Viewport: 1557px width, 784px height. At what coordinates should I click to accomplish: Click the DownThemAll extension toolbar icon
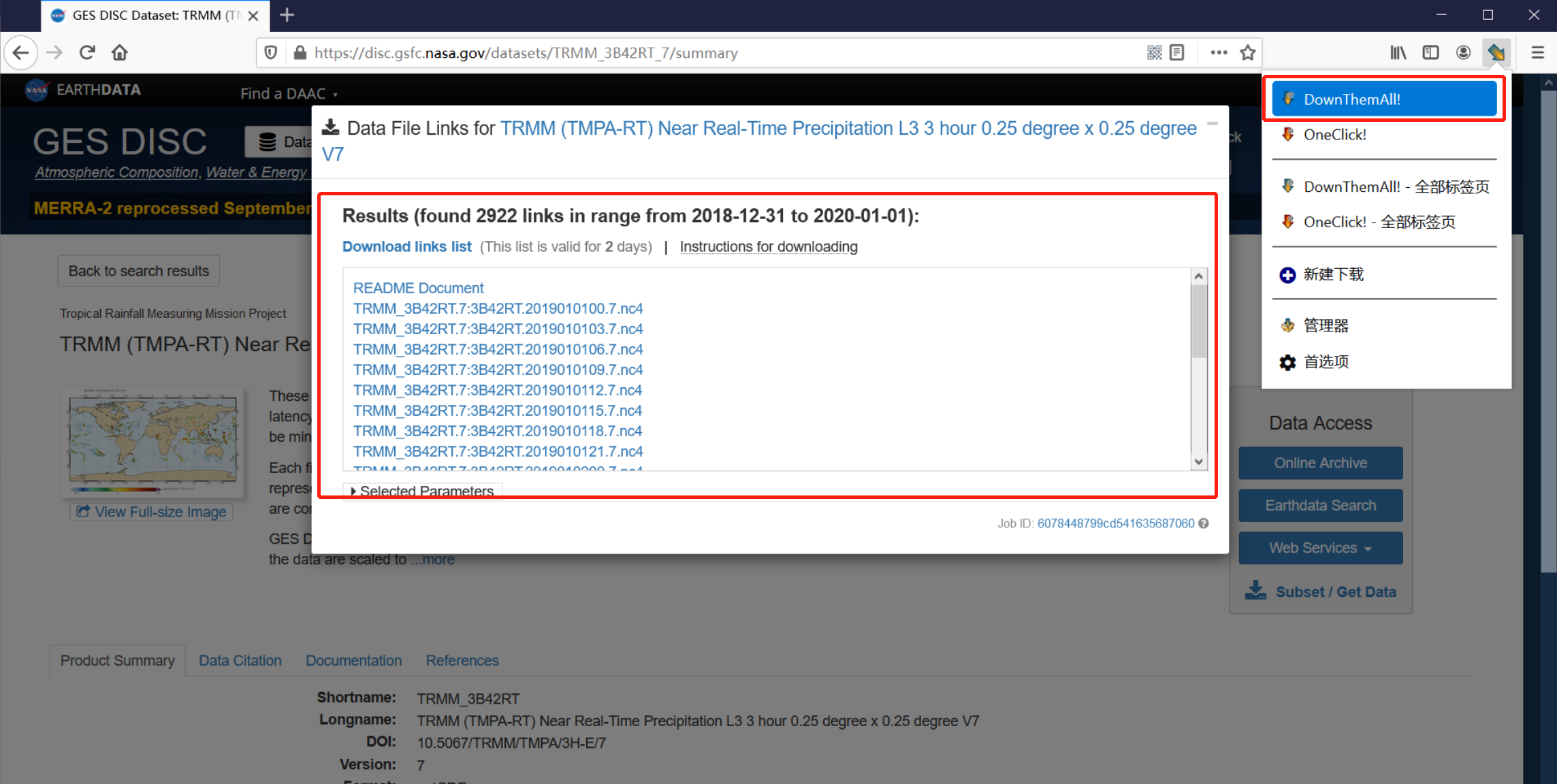pos(1496,52)
